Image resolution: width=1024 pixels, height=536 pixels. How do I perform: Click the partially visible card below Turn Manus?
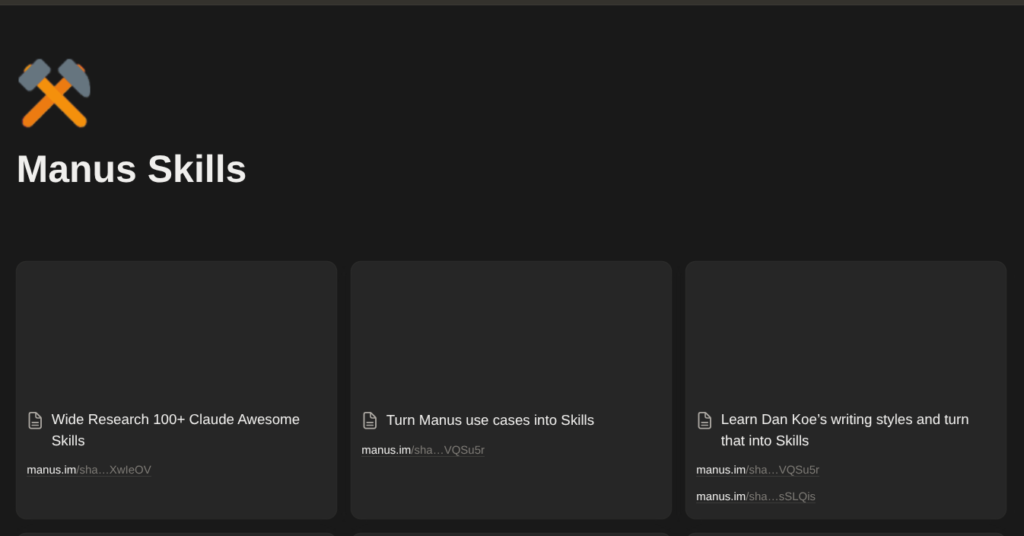tap(510, 533)
